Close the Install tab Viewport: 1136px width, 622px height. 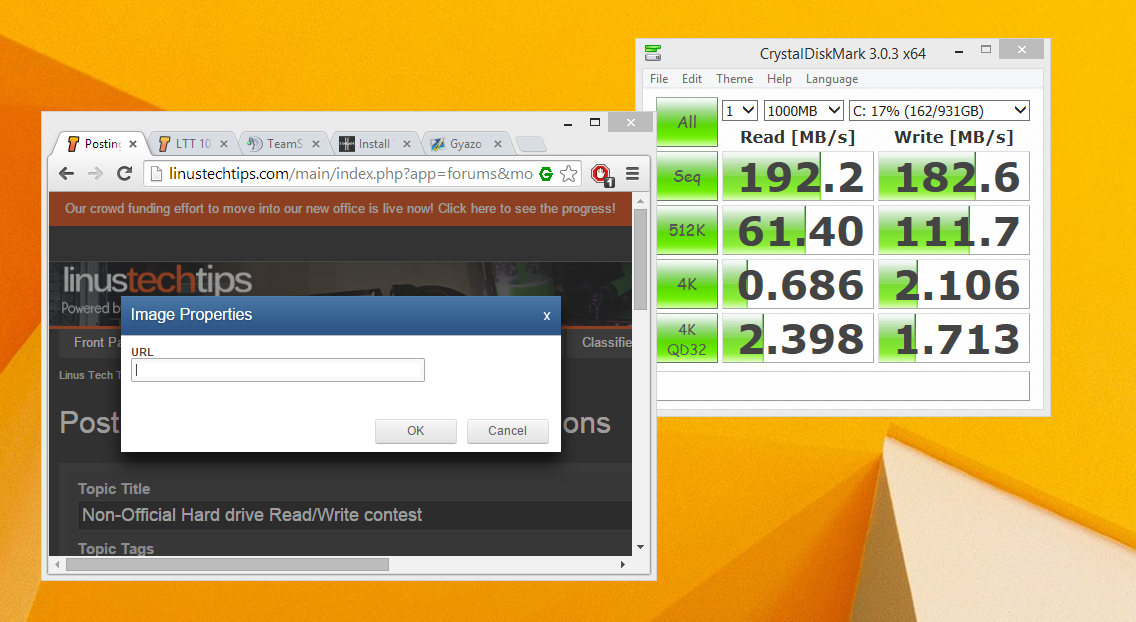(406, 144)
